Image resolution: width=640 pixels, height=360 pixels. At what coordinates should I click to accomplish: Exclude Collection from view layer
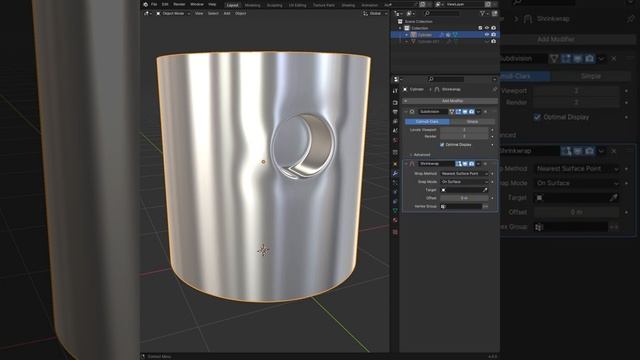coord(480,28)
